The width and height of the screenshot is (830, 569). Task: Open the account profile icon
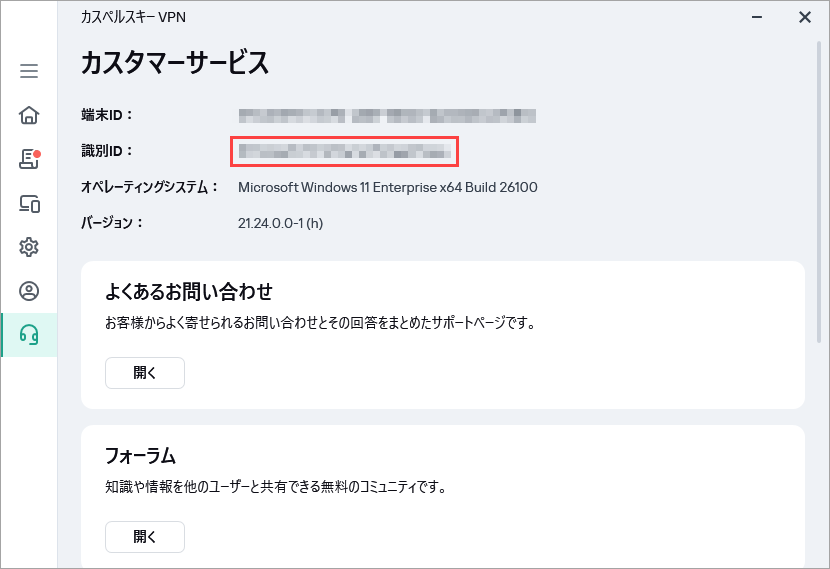[x=29, y=291]
